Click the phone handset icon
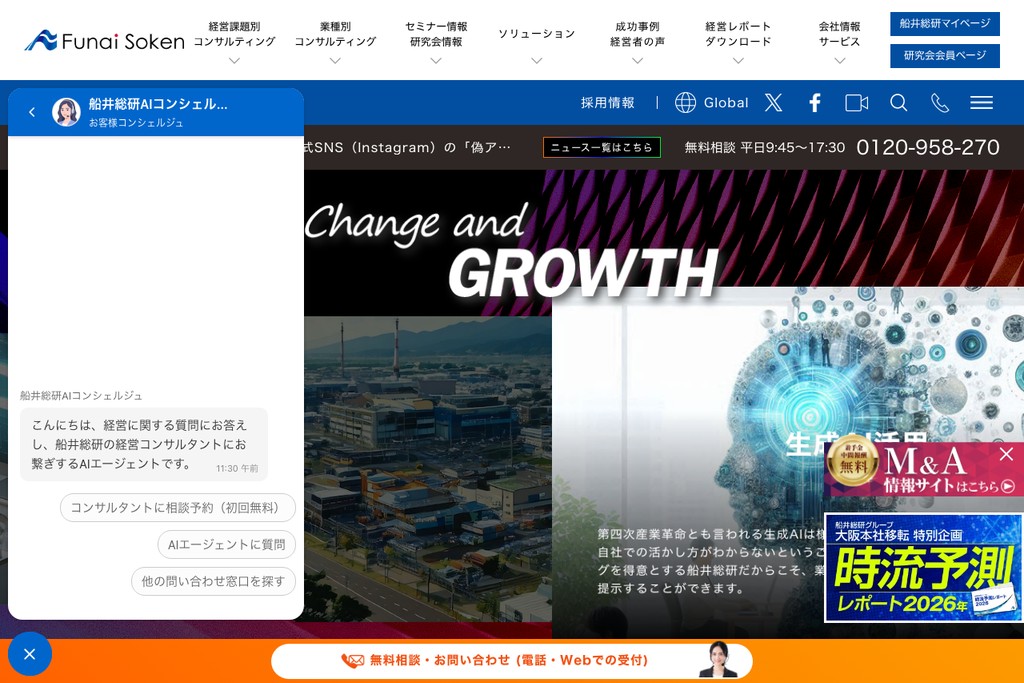 [940, 103]
